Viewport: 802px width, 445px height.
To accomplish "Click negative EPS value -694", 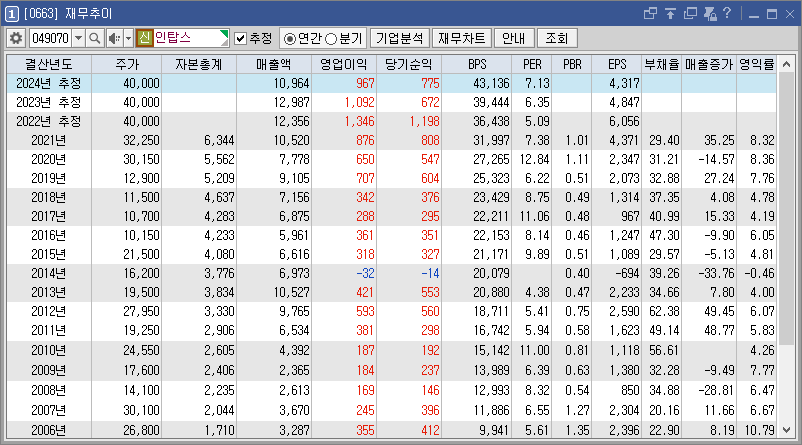I will [x=627, y=273].
